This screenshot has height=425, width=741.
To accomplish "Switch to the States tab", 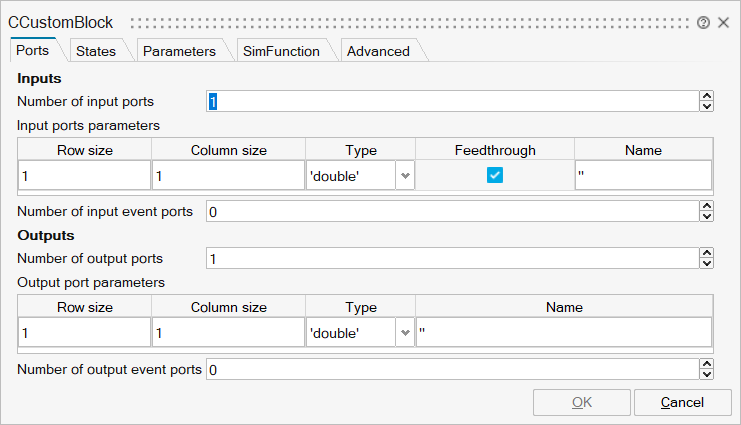I will (96, 51).
